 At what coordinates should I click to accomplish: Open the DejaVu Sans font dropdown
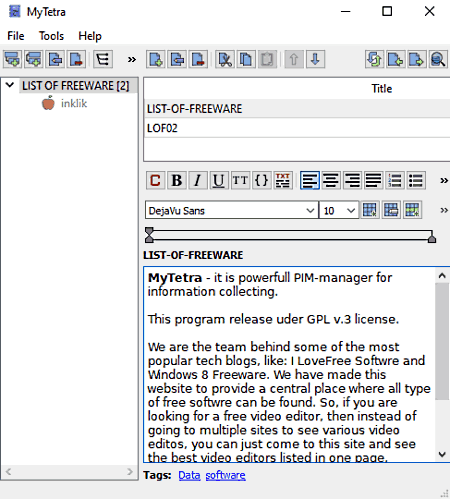310,210
